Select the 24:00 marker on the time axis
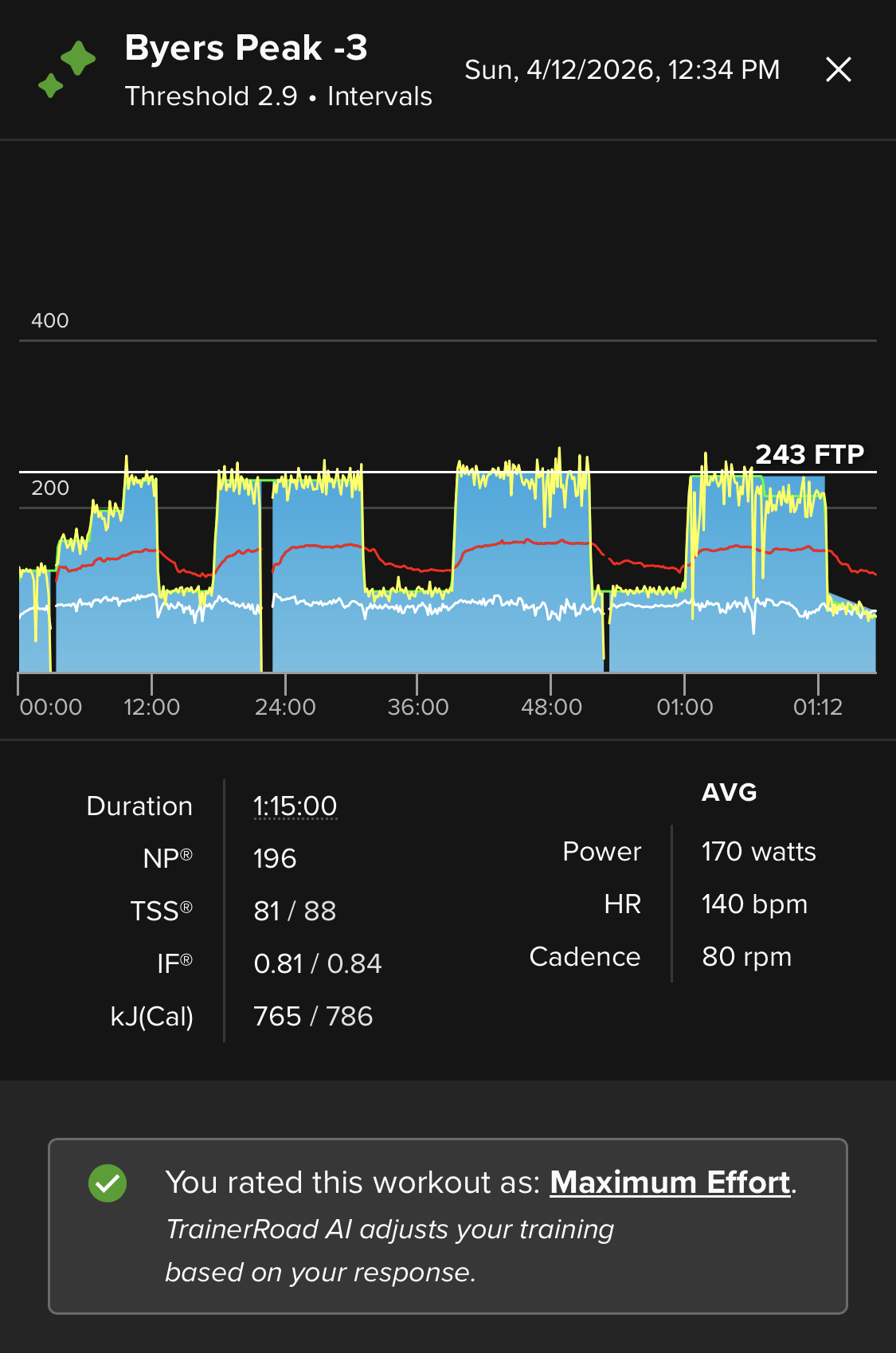This screenshot has height=1353, width=896. [285, 707]
